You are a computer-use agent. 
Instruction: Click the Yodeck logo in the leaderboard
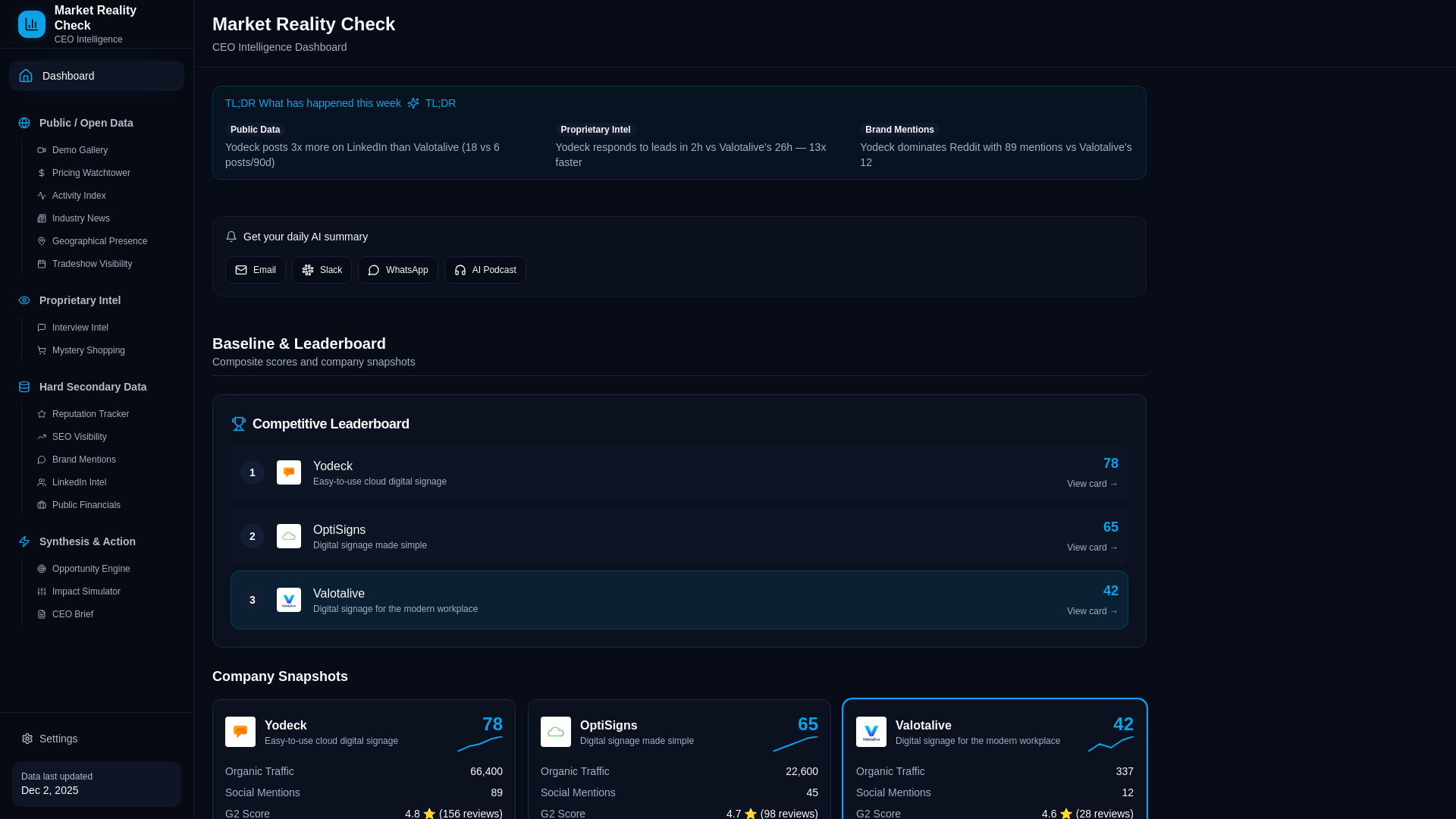pyautogui.click(x=289, y=472)
